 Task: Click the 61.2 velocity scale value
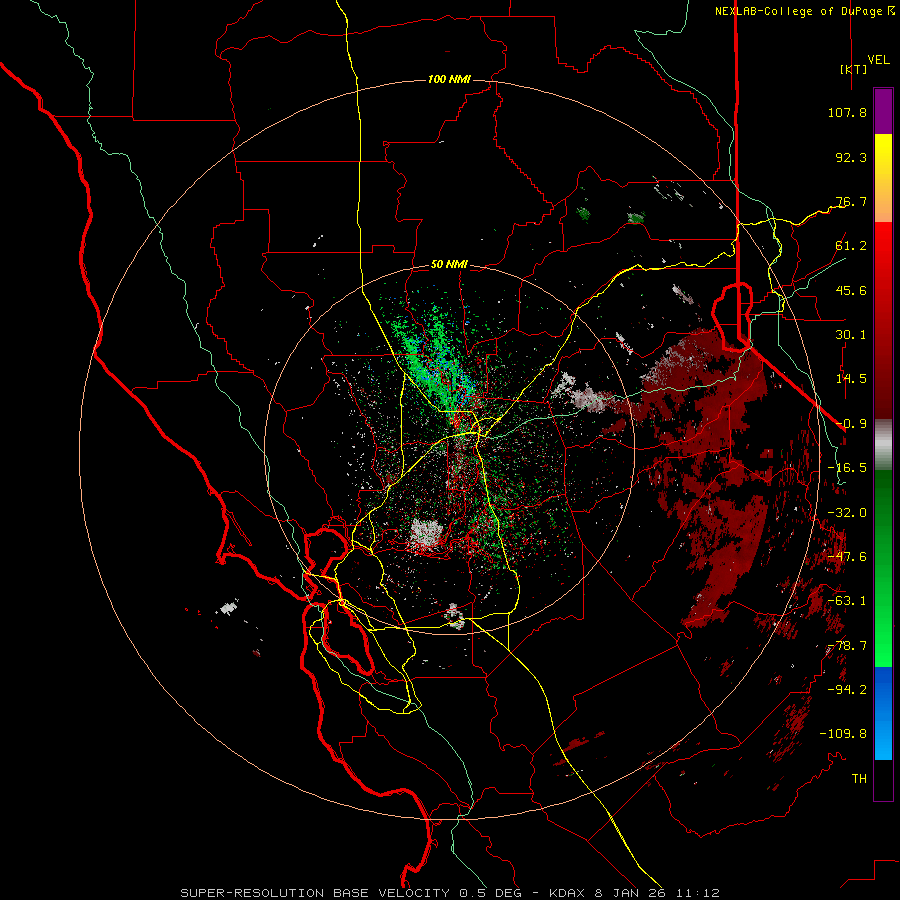coord(851,246)
